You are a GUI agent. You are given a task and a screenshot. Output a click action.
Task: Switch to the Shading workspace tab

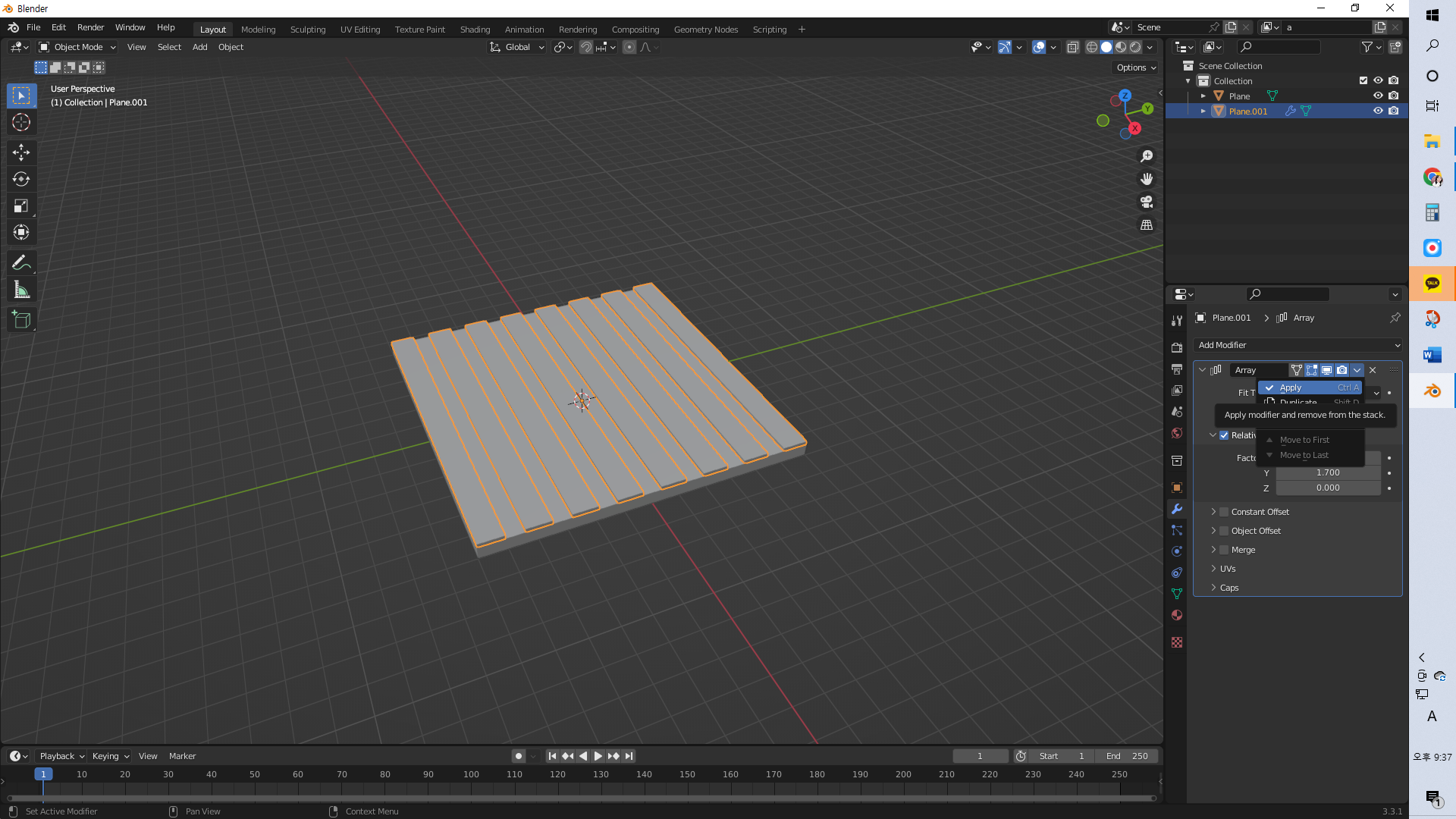[475, 30]
